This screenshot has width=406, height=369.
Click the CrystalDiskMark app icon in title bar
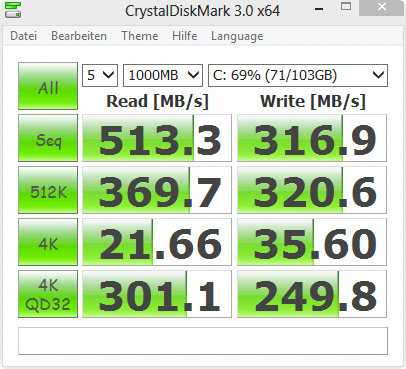[13, 9]
